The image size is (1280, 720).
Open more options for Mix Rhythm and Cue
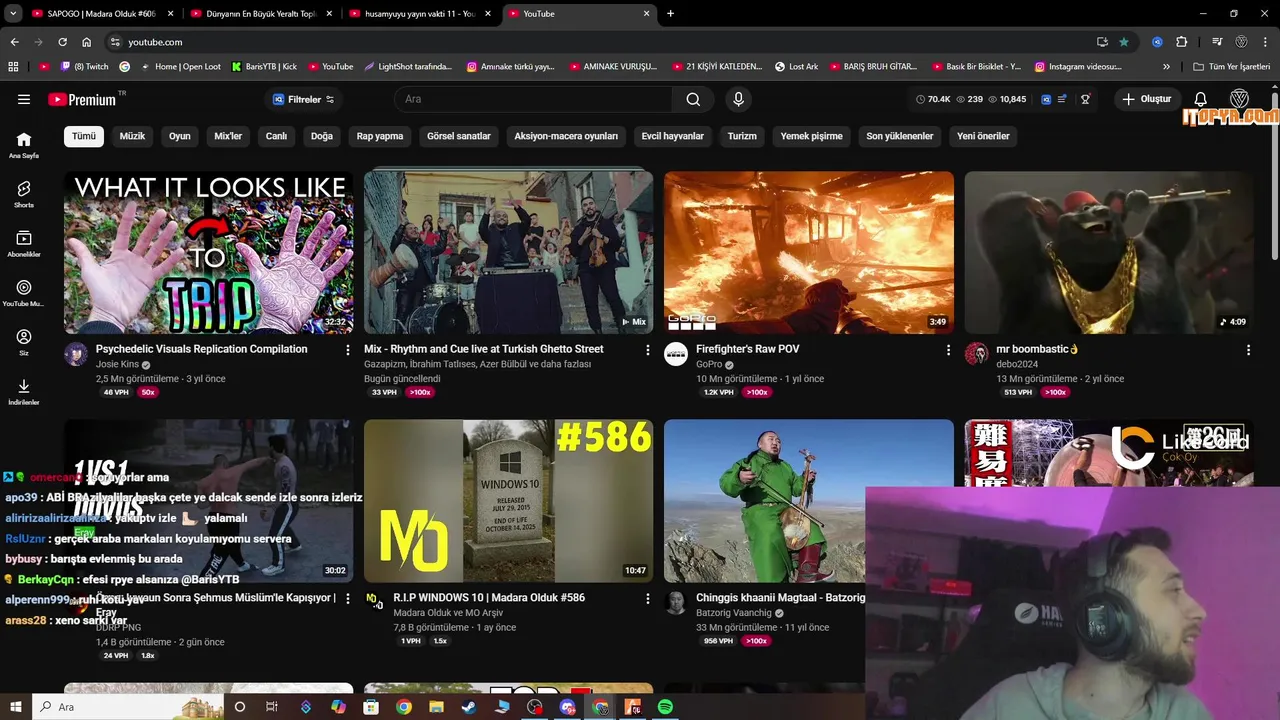(x=647, y=350)
